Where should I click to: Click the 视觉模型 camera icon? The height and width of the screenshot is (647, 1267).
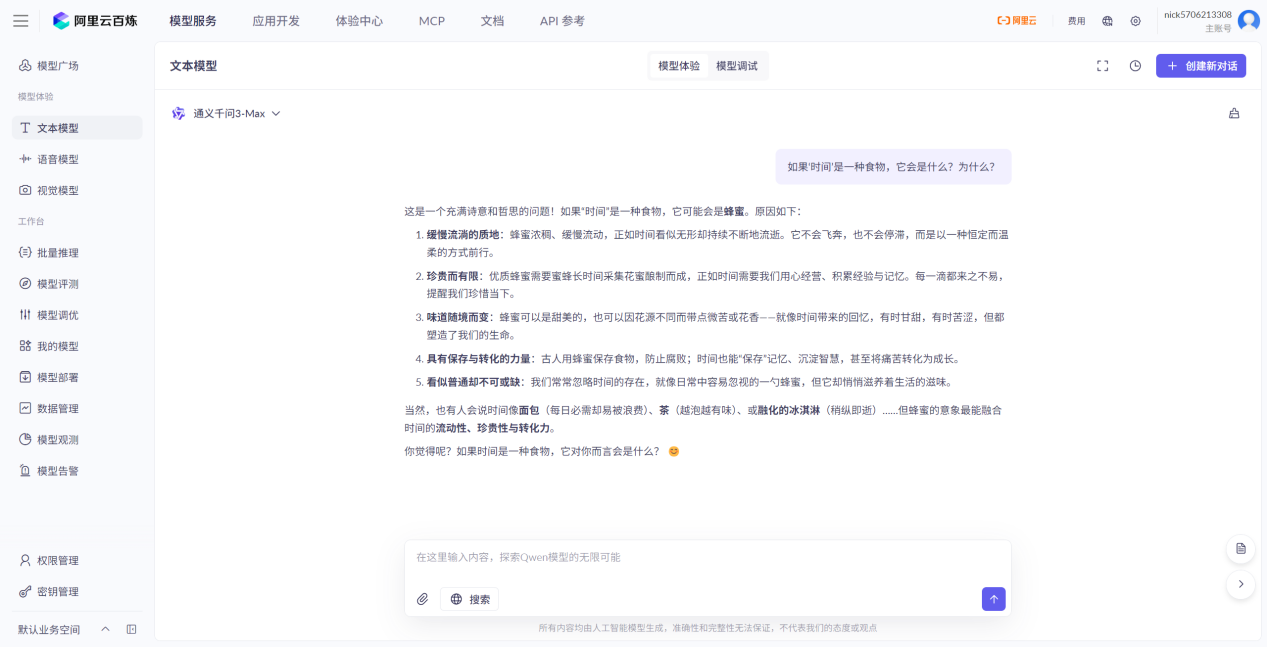(x=25, y=190)
